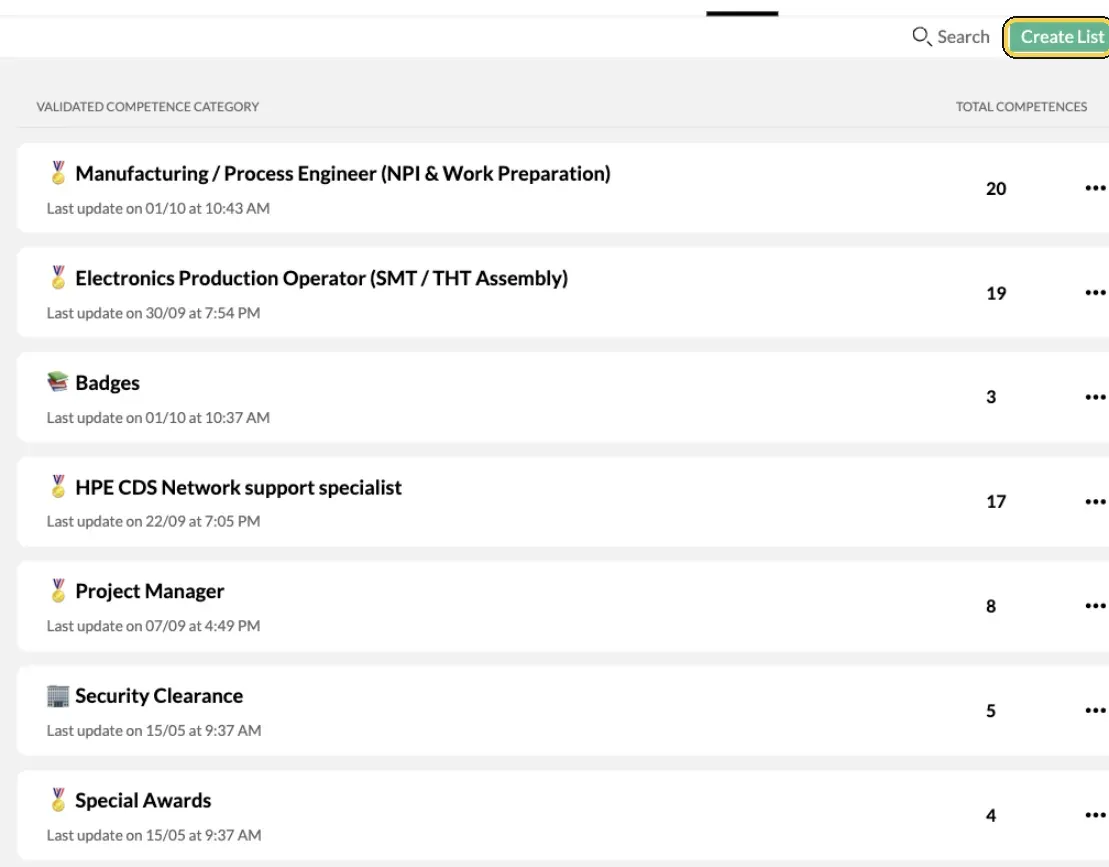1109x867 pixels.
Task: Open the Project Manager category
Action: (x=150, y=591)
